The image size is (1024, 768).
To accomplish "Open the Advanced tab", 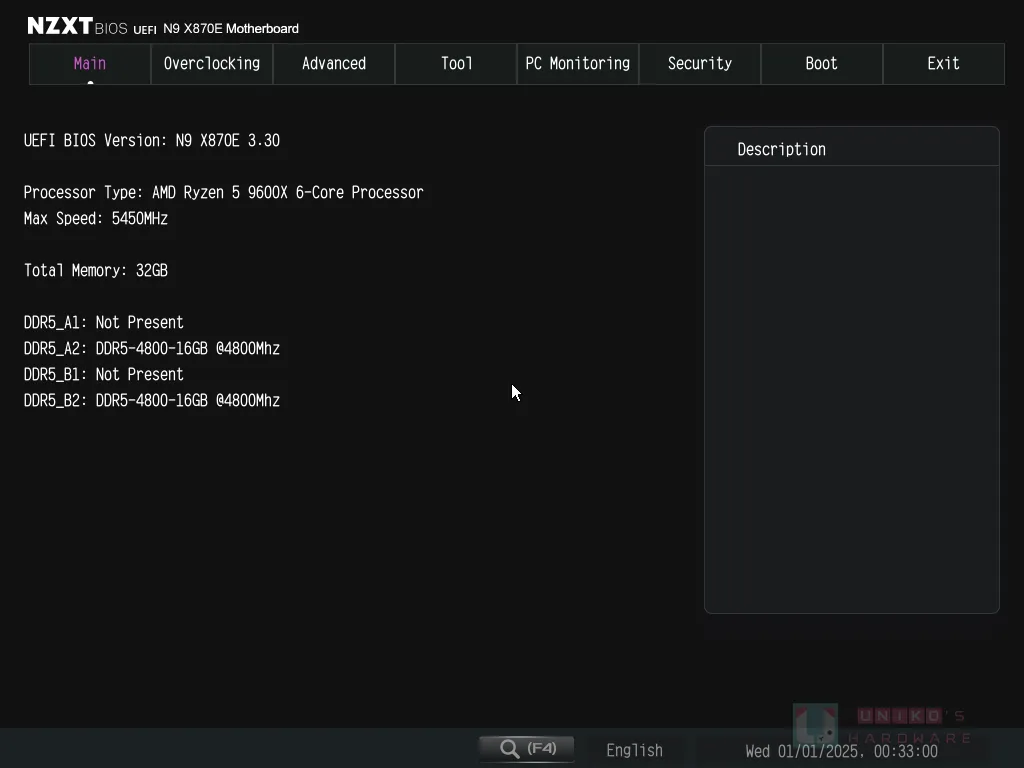I will (x=334, y=64).
